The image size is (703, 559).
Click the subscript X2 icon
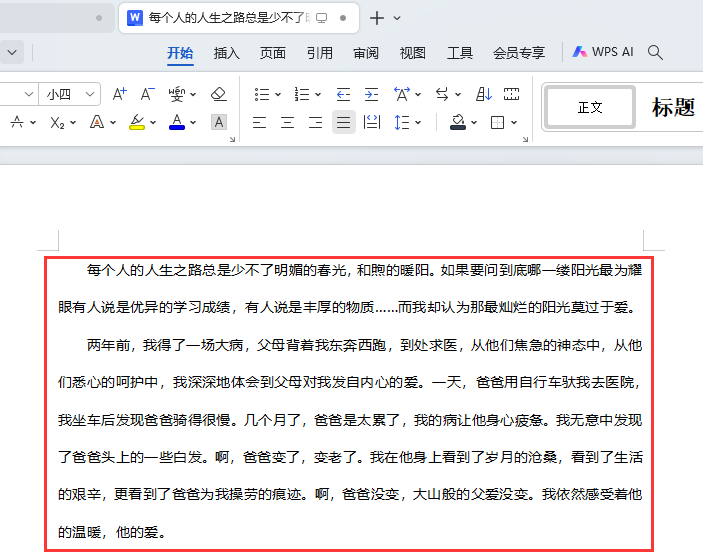click(57, 122)
